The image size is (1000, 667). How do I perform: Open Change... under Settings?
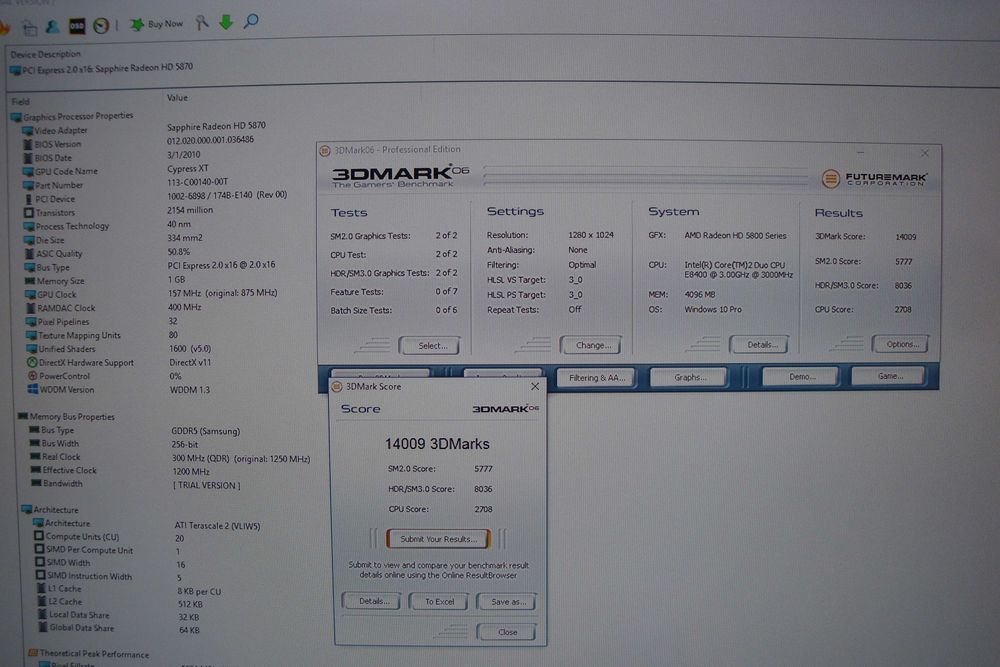(591, 345)
